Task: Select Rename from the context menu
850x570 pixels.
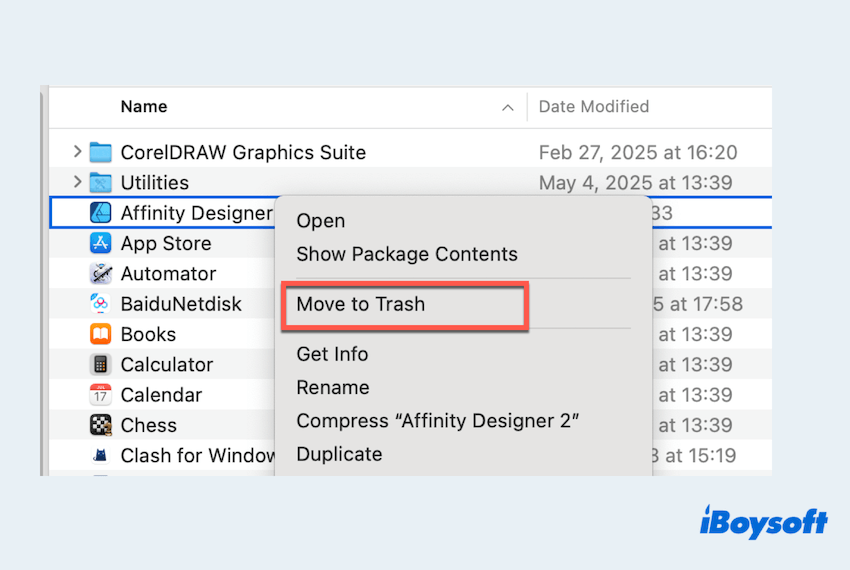Action: [x=332, y=387]
